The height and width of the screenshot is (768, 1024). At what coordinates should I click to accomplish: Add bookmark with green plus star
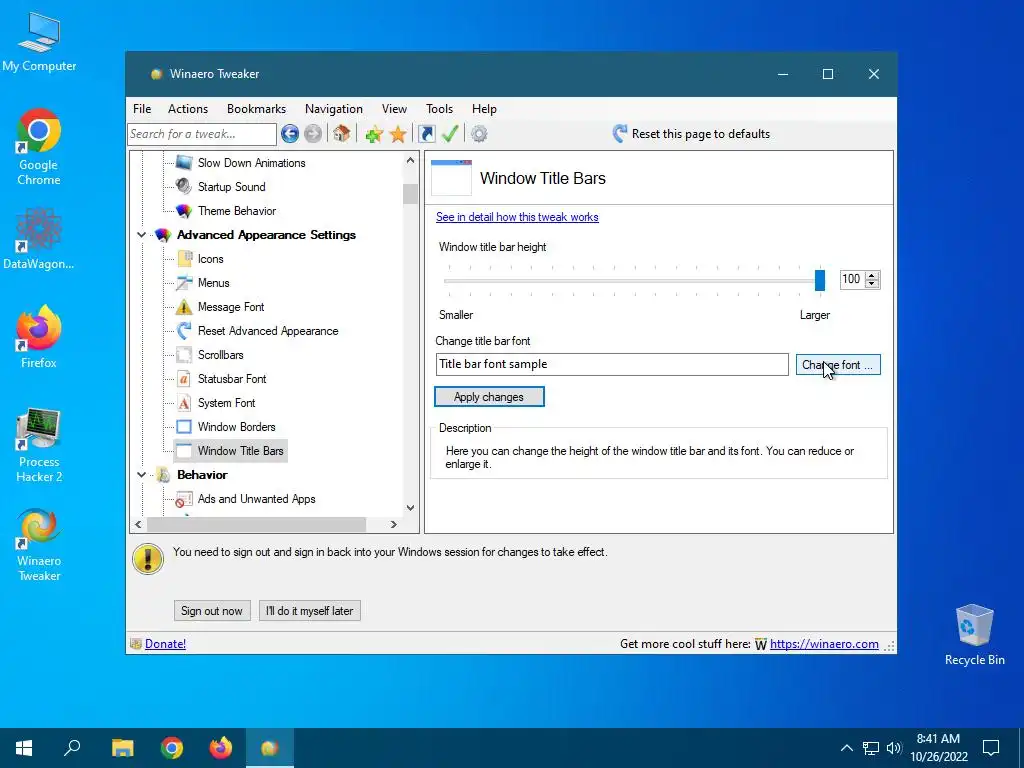[x=374, y=134]
